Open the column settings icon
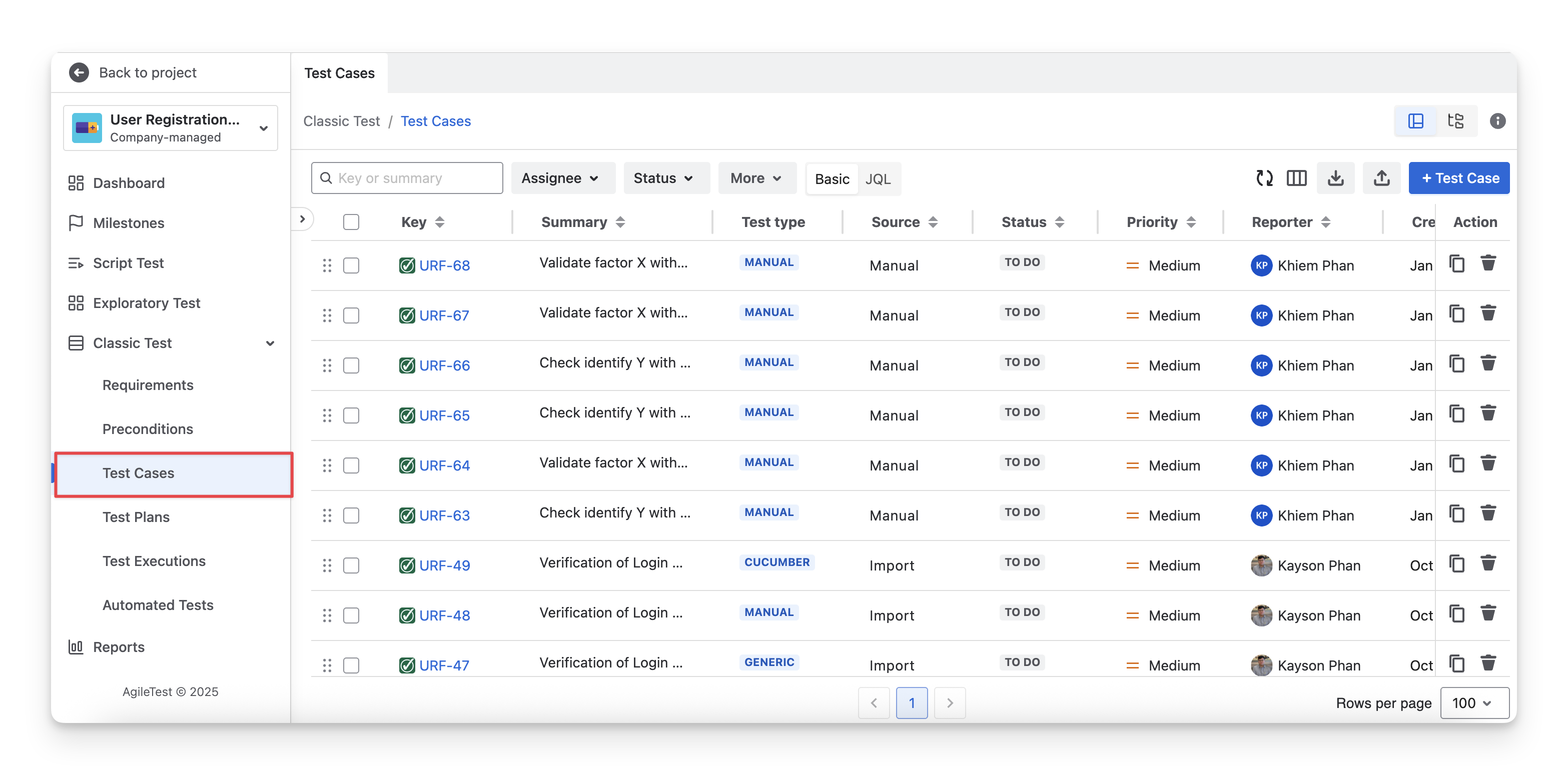 pos(1296,178)
